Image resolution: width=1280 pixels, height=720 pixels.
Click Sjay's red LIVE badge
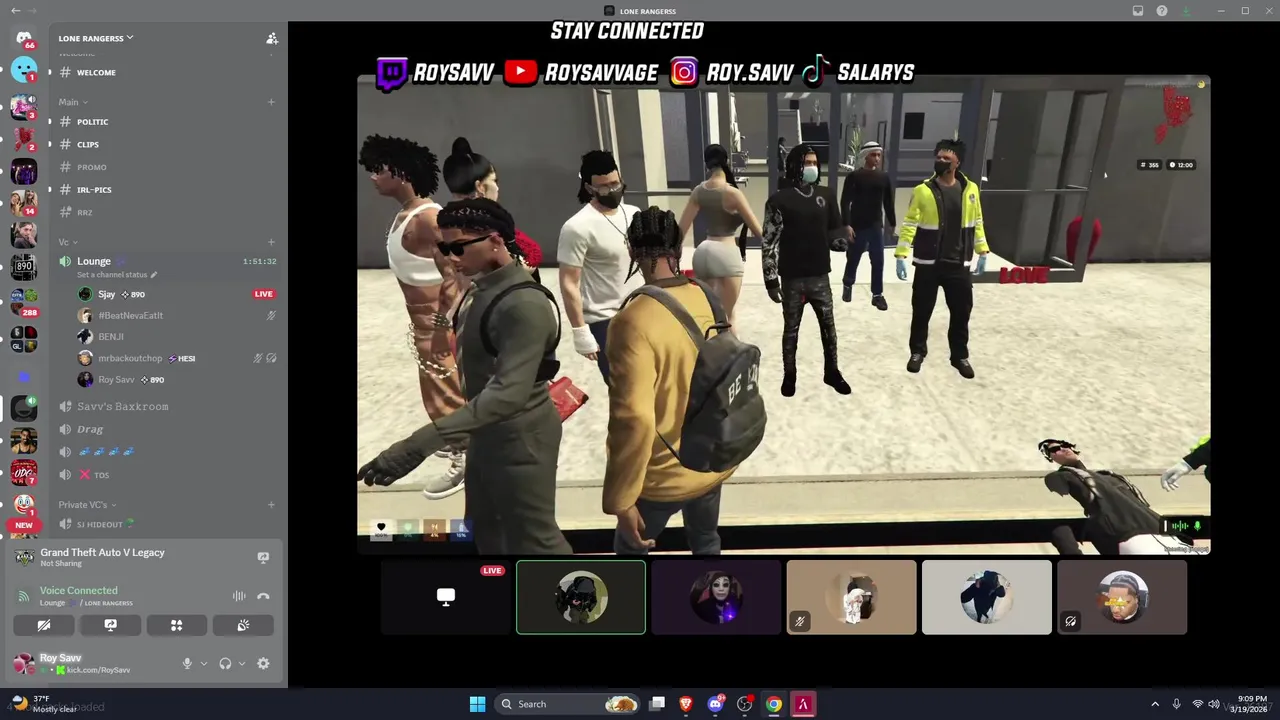(x=264, y=294)
